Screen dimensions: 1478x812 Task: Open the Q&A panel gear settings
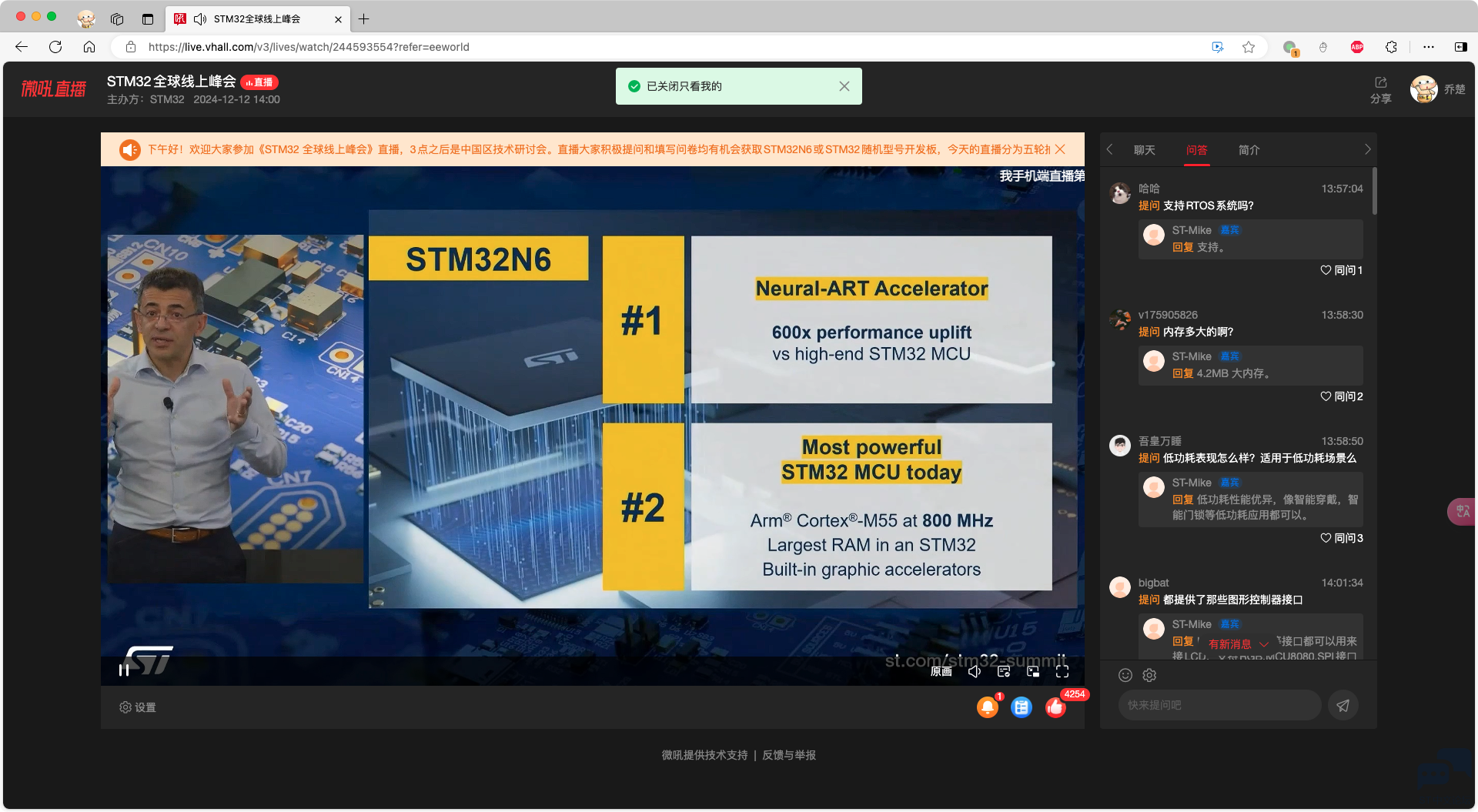click(x=1149, y=675)
